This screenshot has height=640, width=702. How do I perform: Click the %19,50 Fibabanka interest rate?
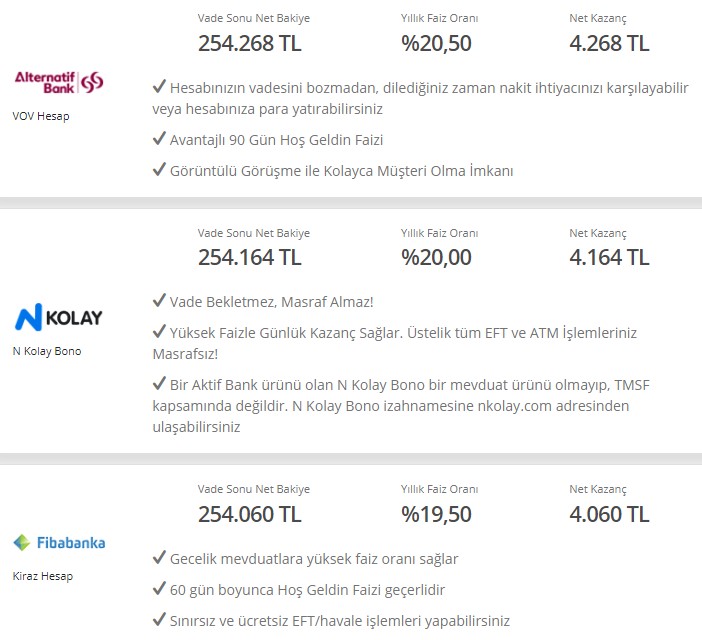pyautogui.click(x=436, y=514)
